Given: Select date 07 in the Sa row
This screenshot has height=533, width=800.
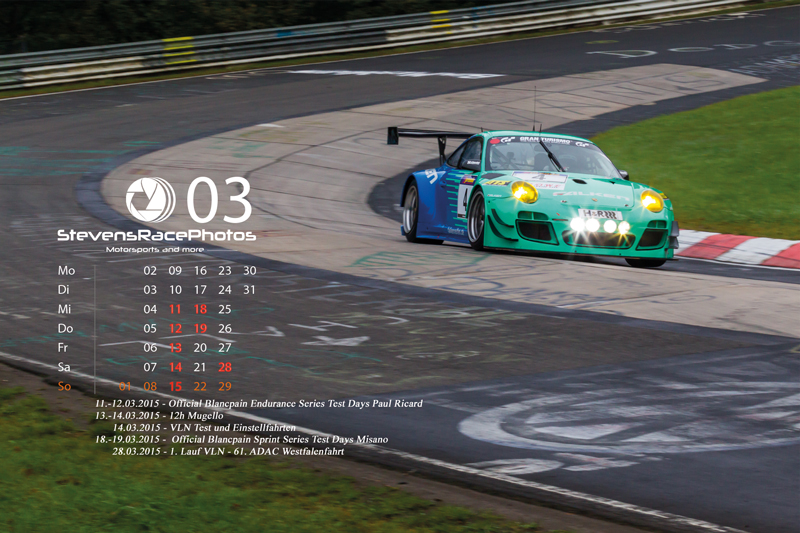Looking at the screenshot, I should click(150, 367).
